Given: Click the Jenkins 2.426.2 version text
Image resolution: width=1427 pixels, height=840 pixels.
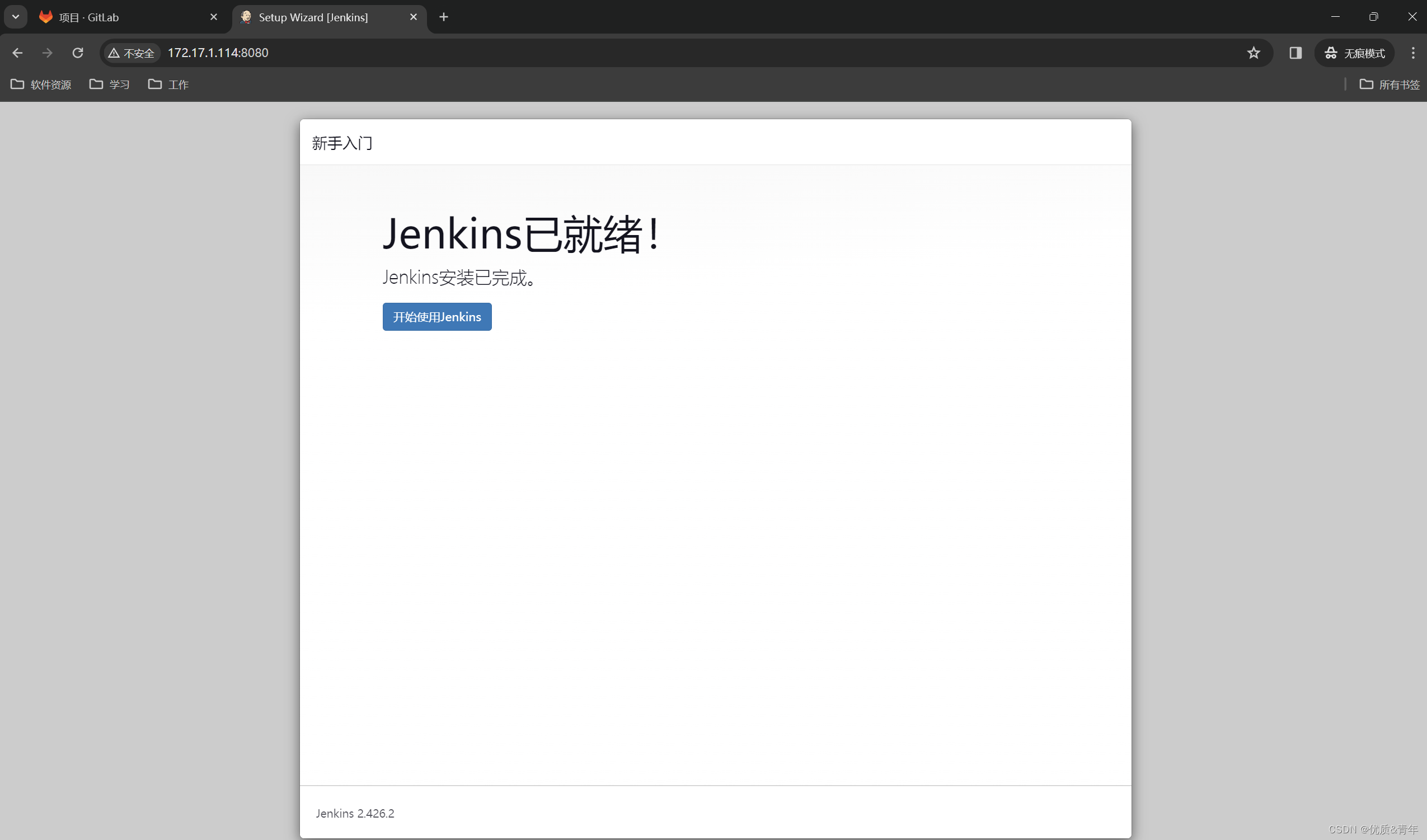Looking at the screenshot, I should tap(355, 813).
